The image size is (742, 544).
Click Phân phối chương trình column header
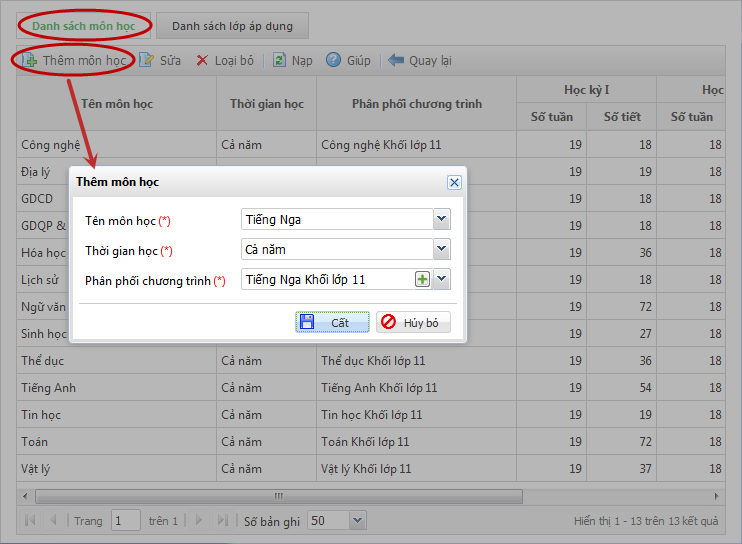[416, 104]
